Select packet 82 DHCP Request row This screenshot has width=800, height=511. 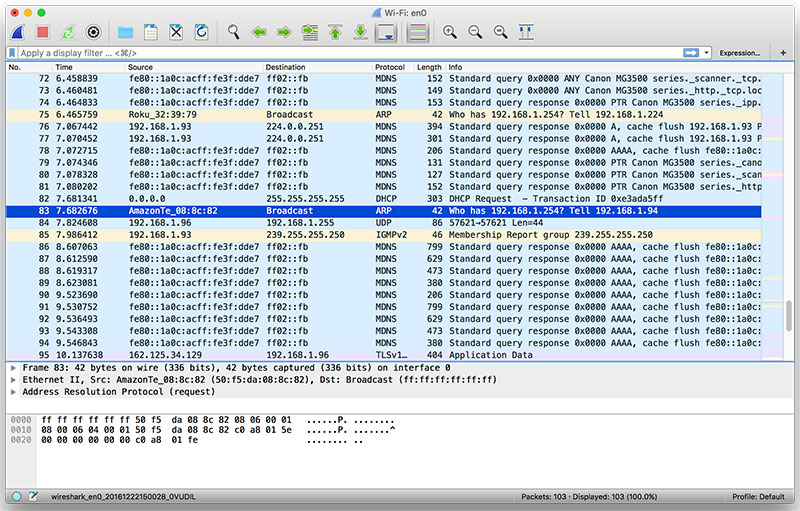click(384, 199)
